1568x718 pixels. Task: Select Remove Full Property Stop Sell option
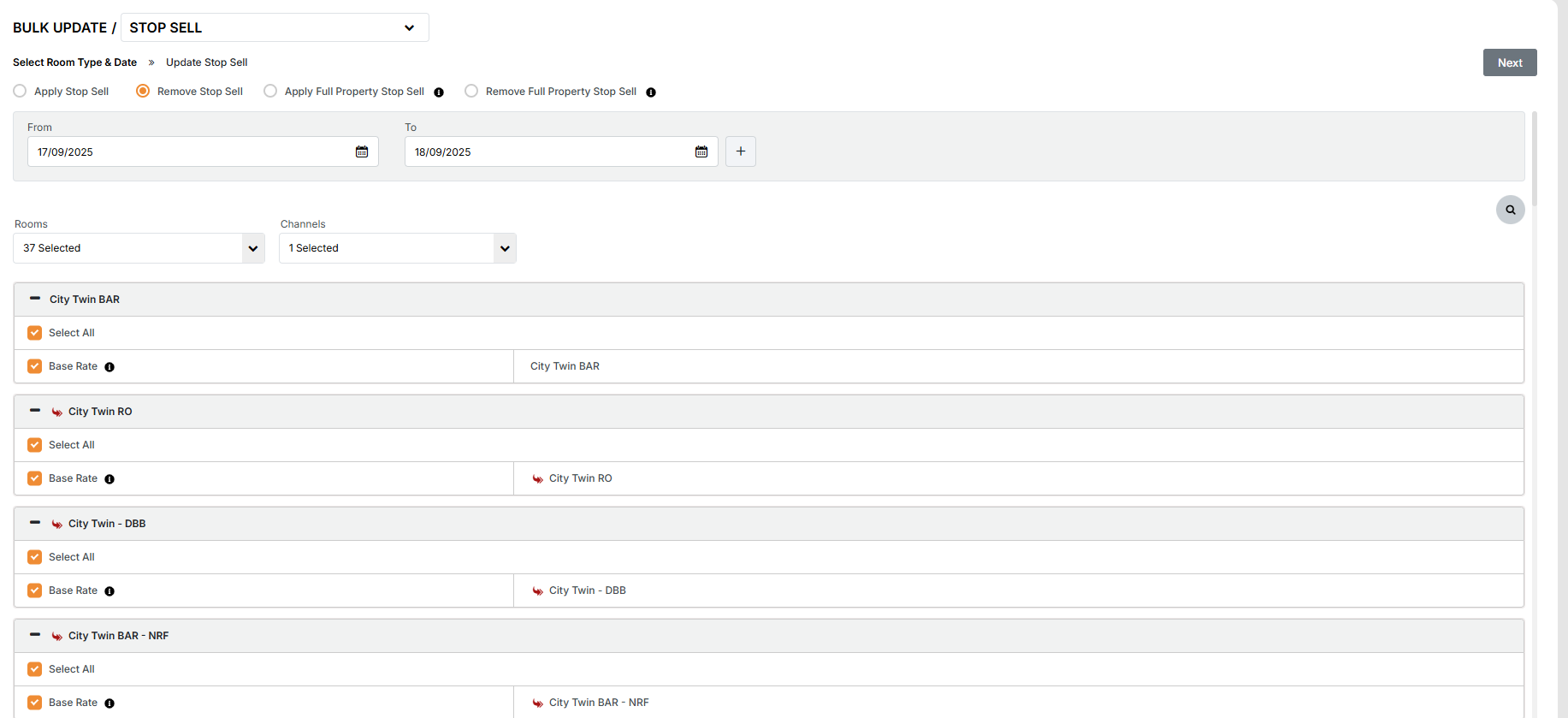[x=471, y=91]
